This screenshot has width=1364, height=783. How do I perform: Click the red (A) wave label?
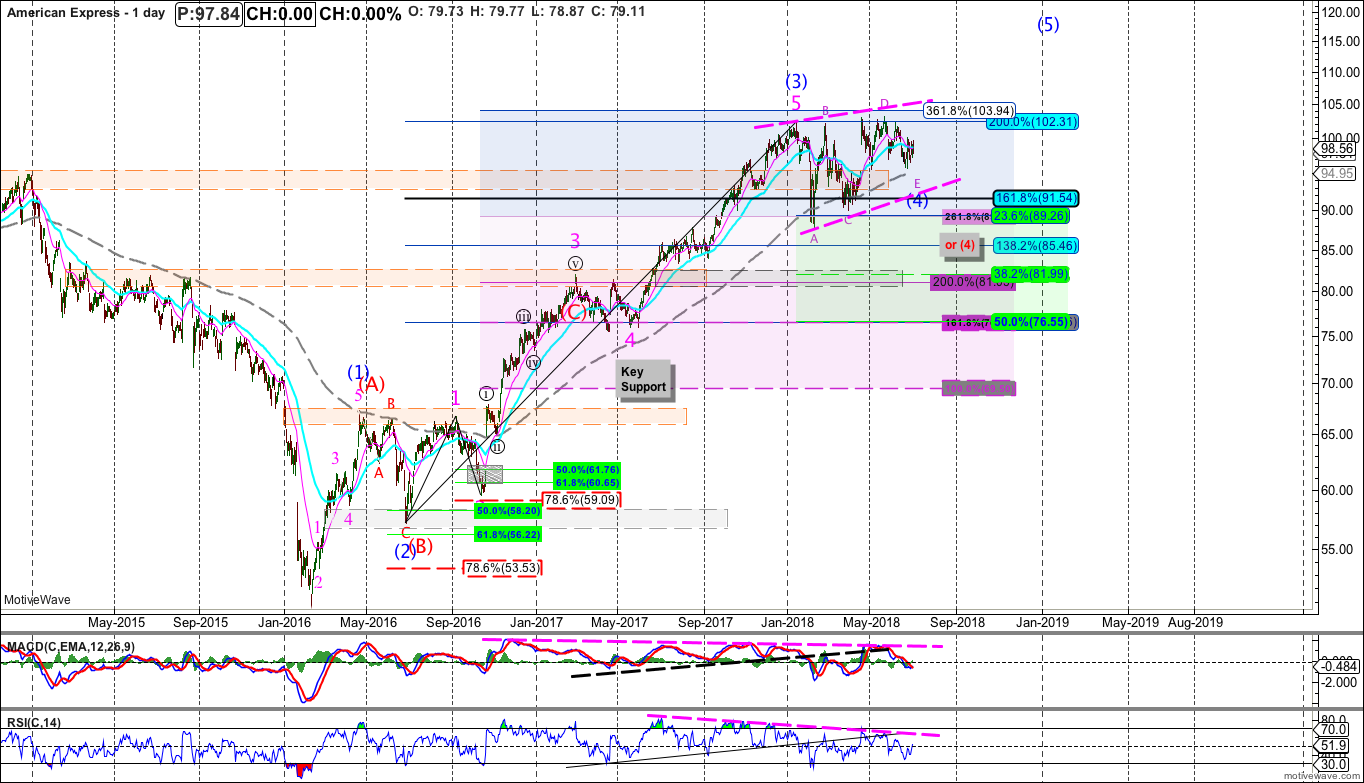click(x=373, y=384)
